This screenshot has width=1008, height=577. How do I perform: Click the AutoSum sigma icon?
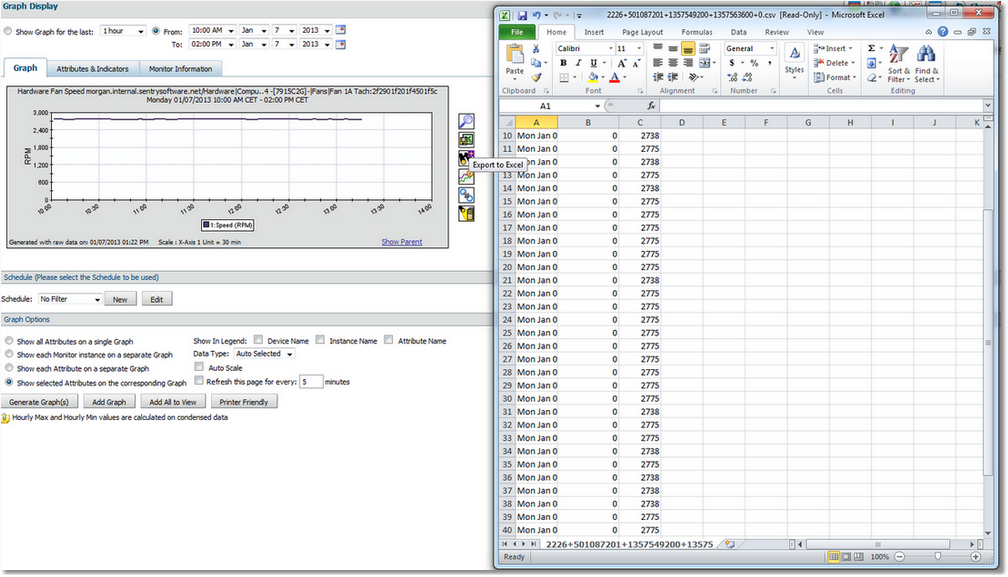coord(871,48)
